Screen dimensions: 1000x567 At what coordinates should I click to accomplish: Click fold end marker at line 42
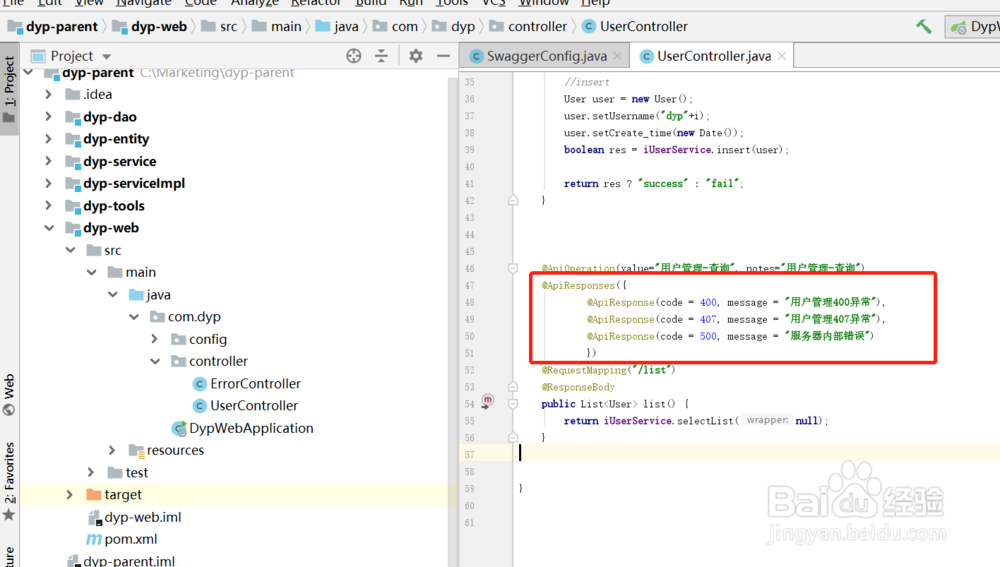(513, 200)
